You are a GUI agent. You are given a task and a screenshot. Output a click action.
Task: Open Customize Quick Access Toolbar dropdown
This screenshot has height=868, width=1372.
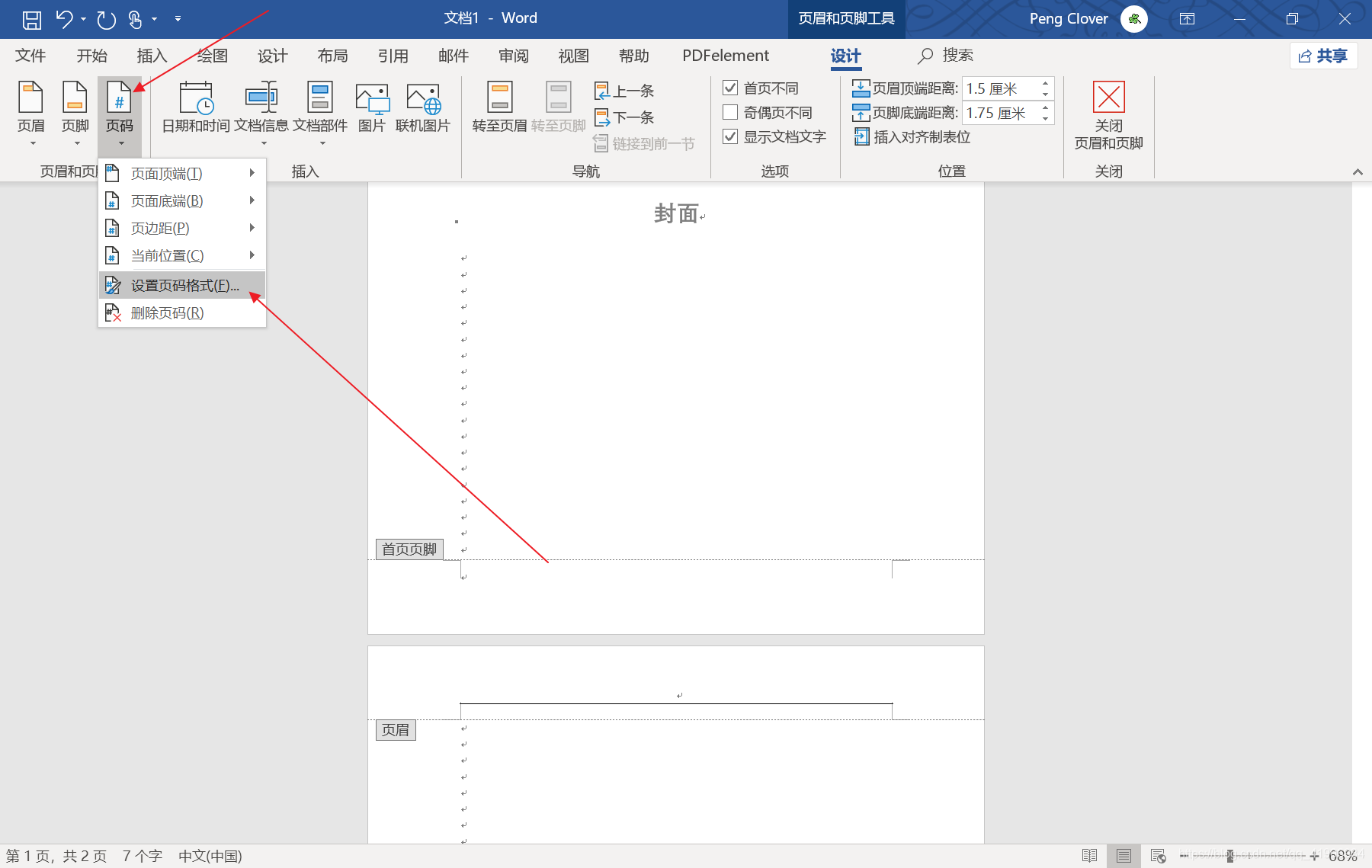178,19
